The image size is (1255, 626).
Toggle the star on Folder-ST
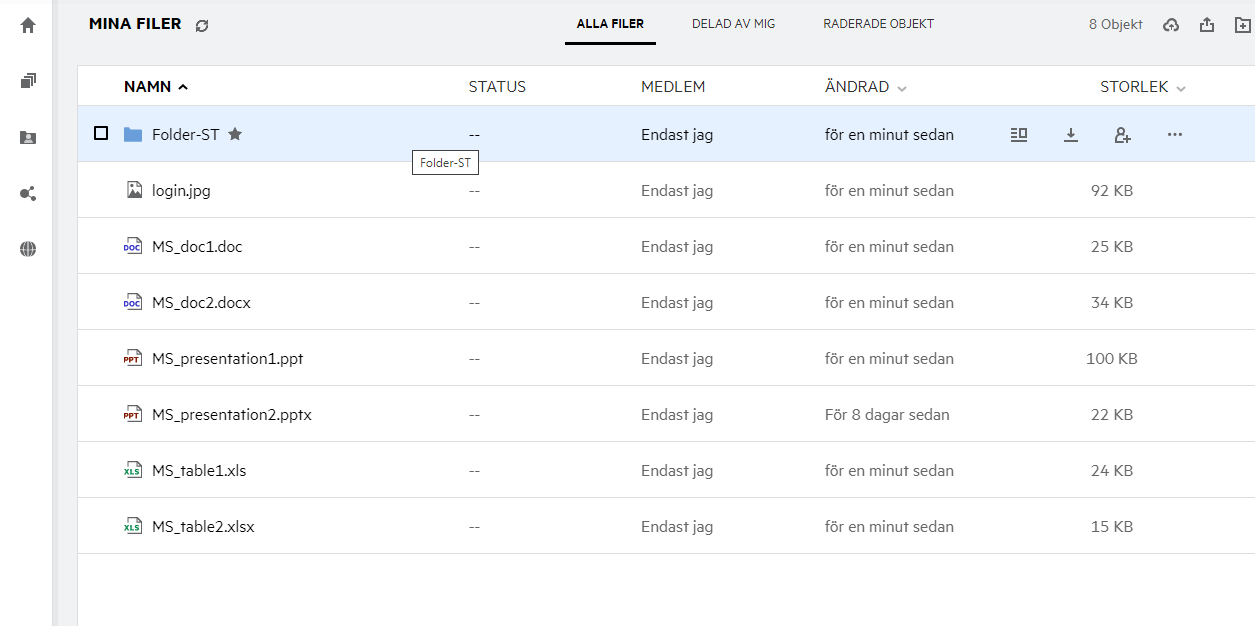click(x=235, y=134)
